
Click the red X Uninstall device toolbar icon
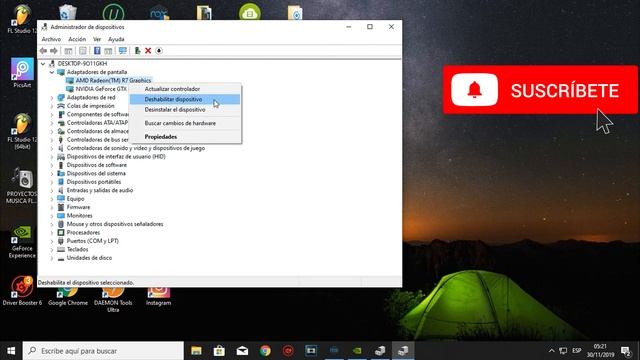pos(148,51)
